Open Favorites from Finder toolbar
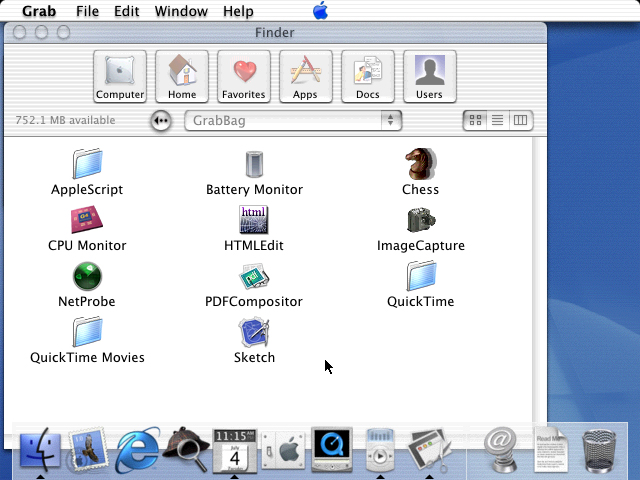This screenshot has width=640, height=480. [x=244, y=76]
